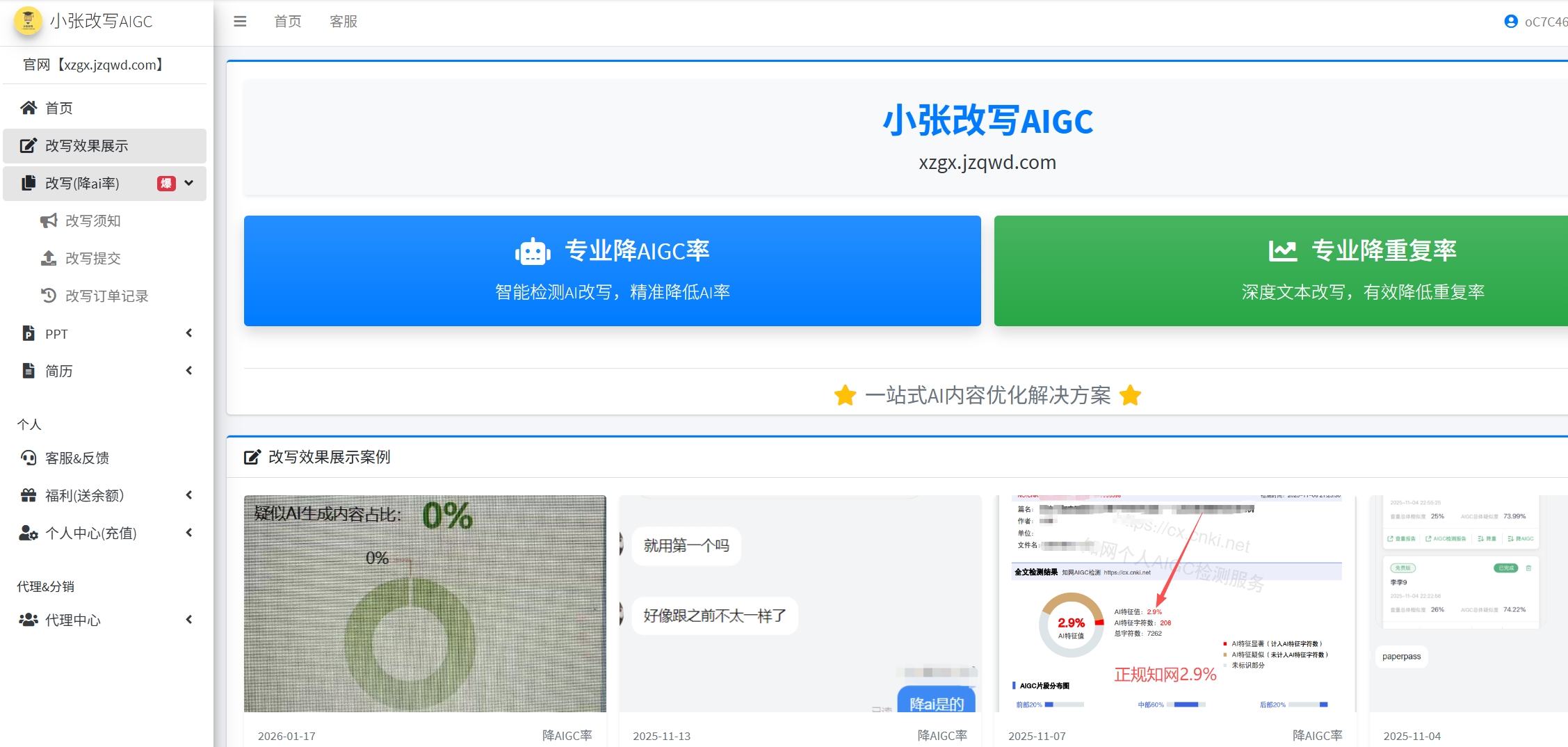
Task: Click the PPT document icon in sidebar
Action: pos(29,333)
